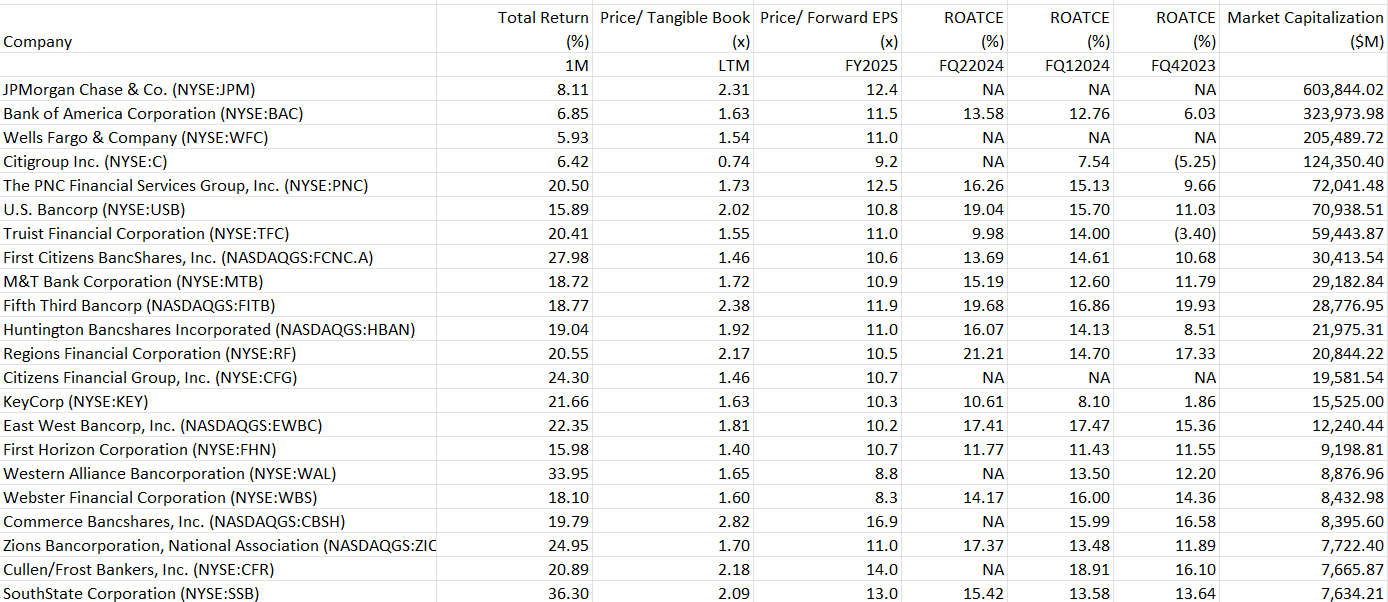Select Huntington total return 19.04

pos(514,329)
